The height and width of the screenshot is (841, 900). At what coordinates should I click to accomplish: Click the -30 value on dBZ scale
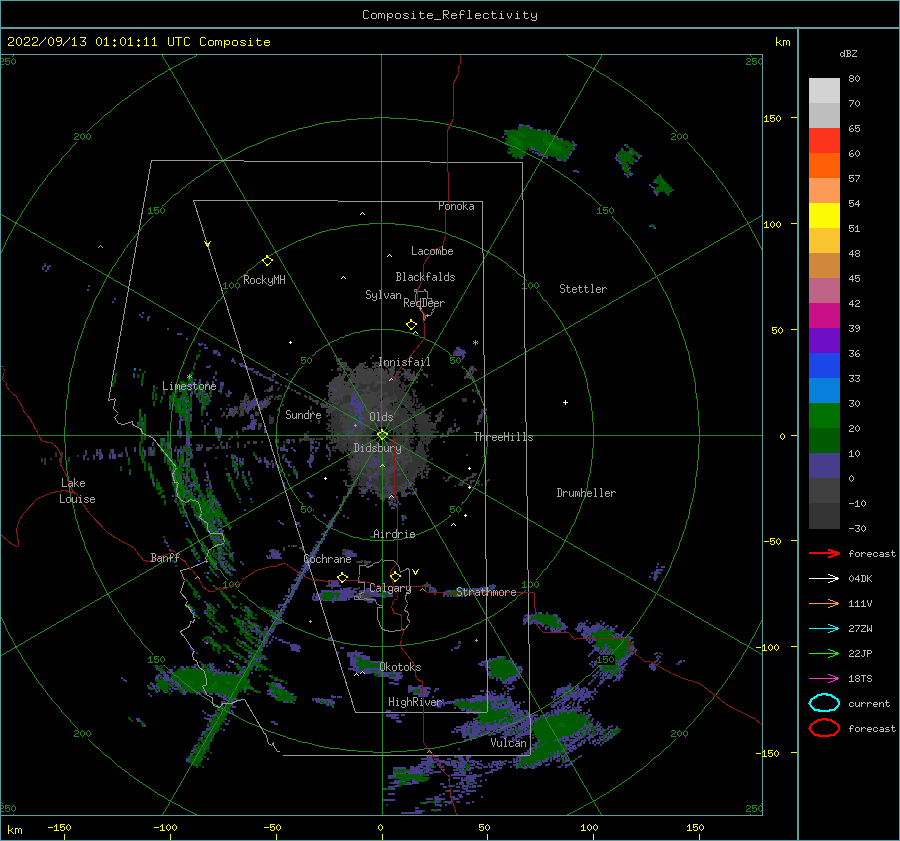(857, 528)
